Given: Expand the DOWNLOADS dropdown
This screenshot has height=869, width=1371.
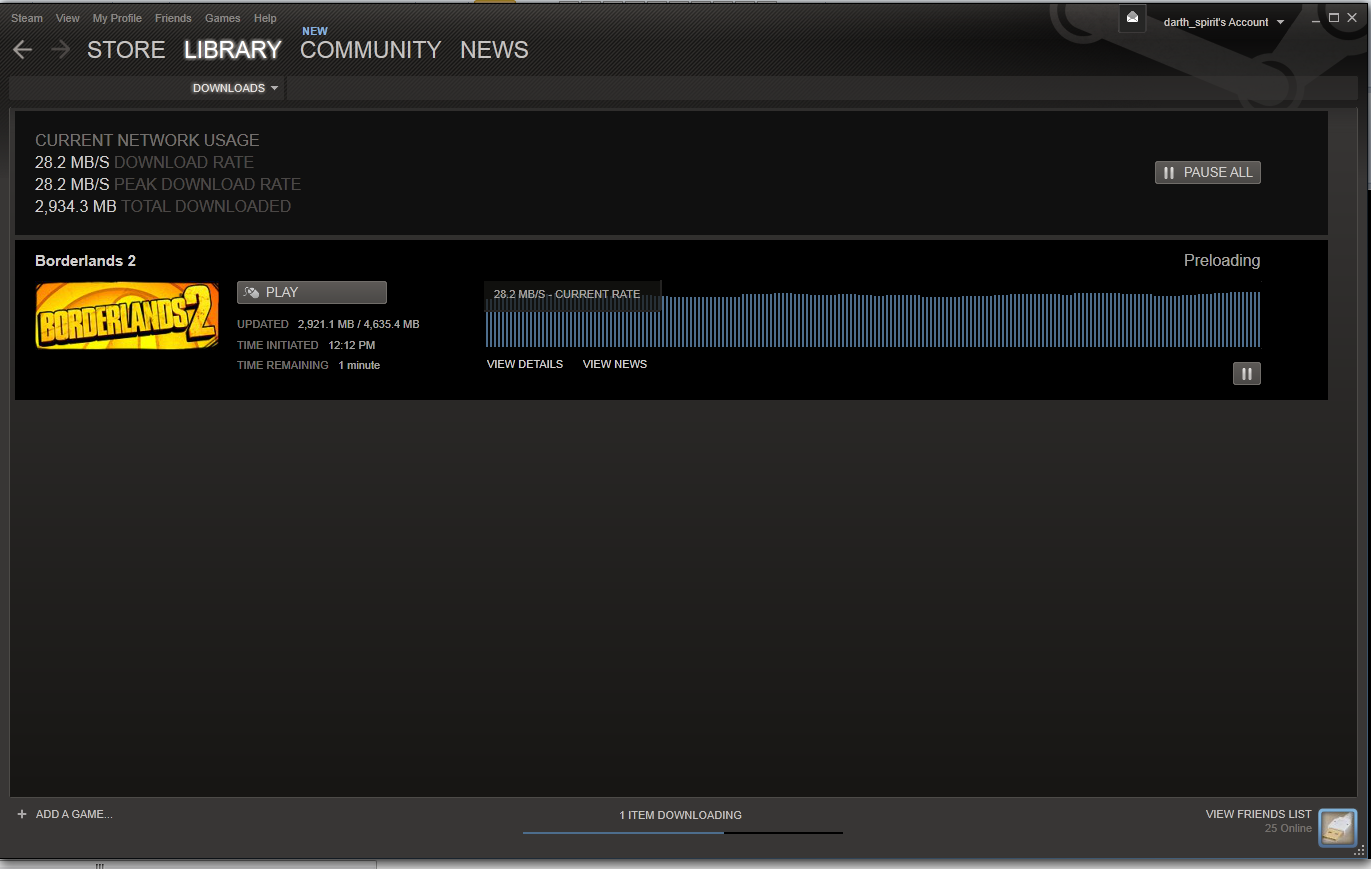Looking at the screenshot, I should click(x=236, y=88).
